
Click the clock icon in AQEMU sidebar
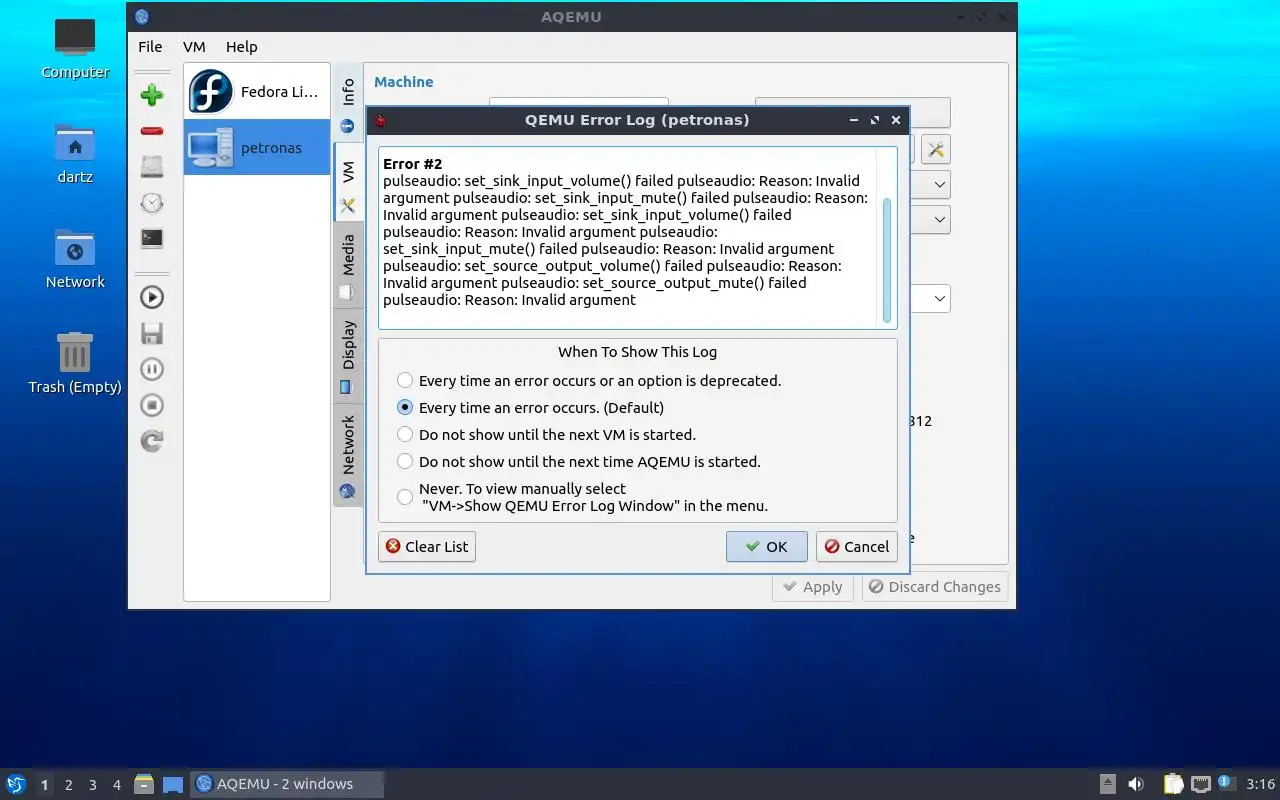pyautogui.click(x=152, y=203)
